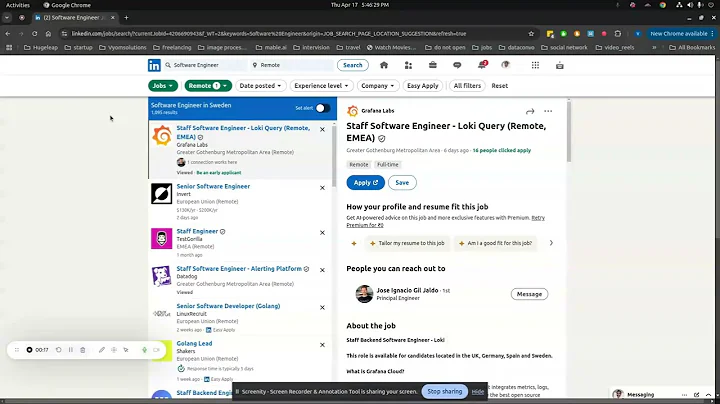Dismiss the Datadog Alerting Platform job
The image size is (720, 404).
click(322, 270)
